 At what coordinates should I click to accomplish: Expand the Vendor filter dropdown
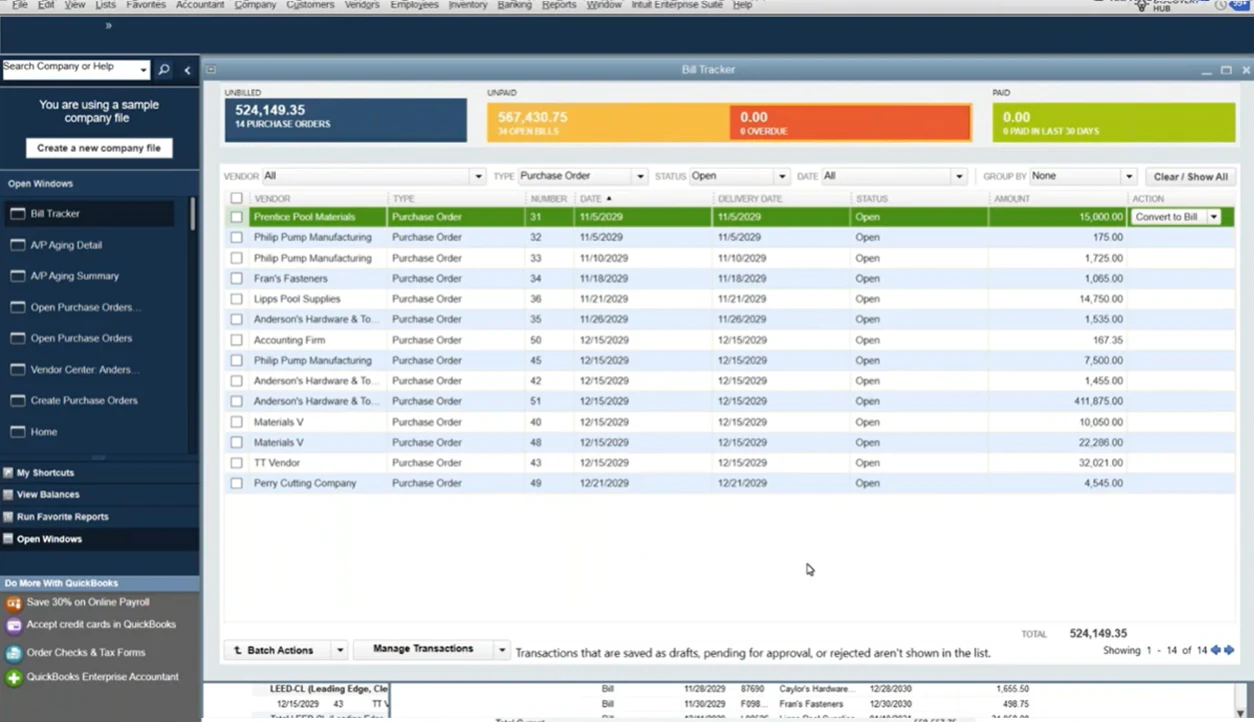[477, 177]
